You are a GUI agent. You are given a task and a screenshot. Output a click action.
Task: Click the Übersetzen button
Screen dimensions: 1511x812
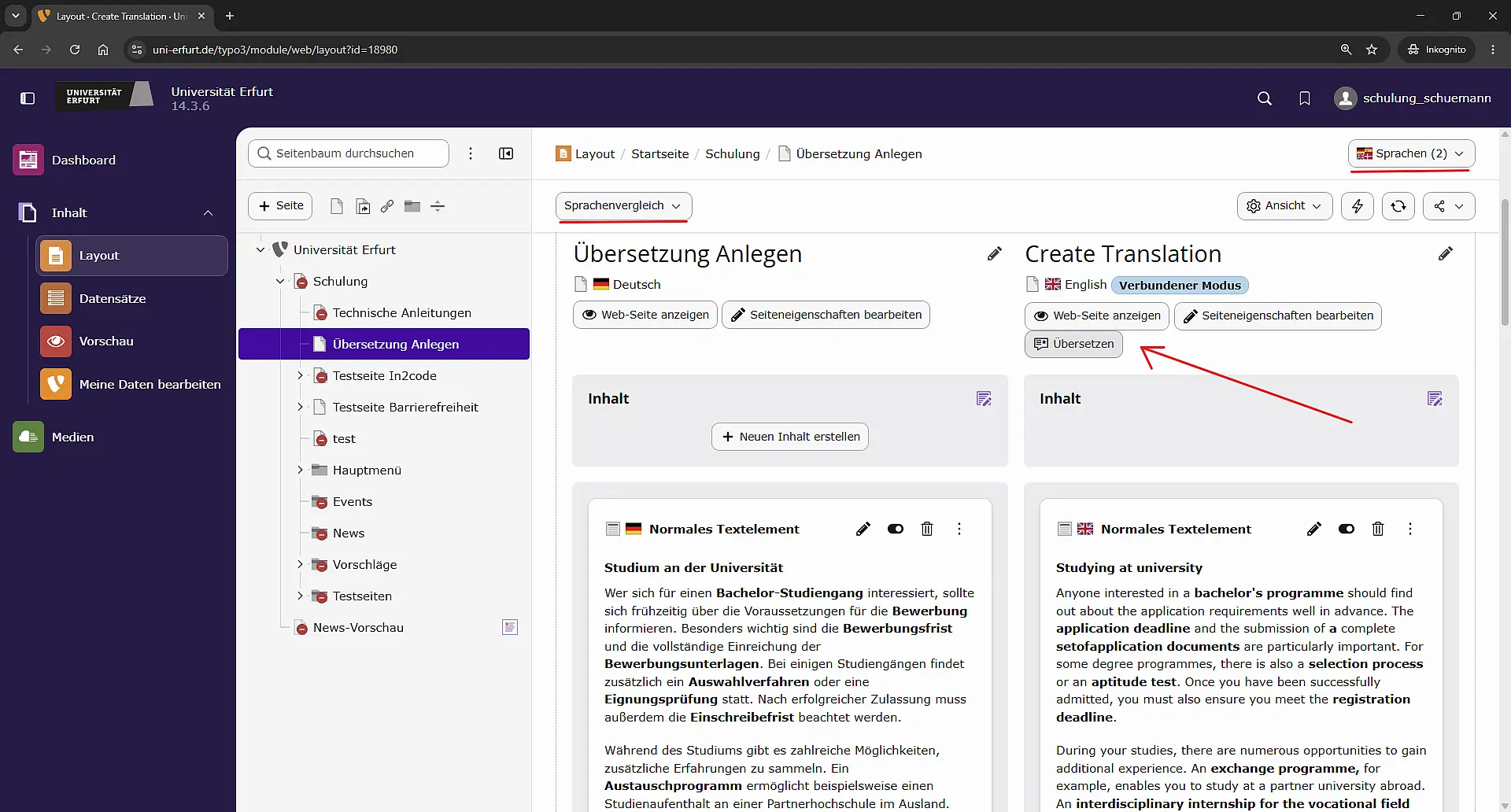tap(1073, 344)
